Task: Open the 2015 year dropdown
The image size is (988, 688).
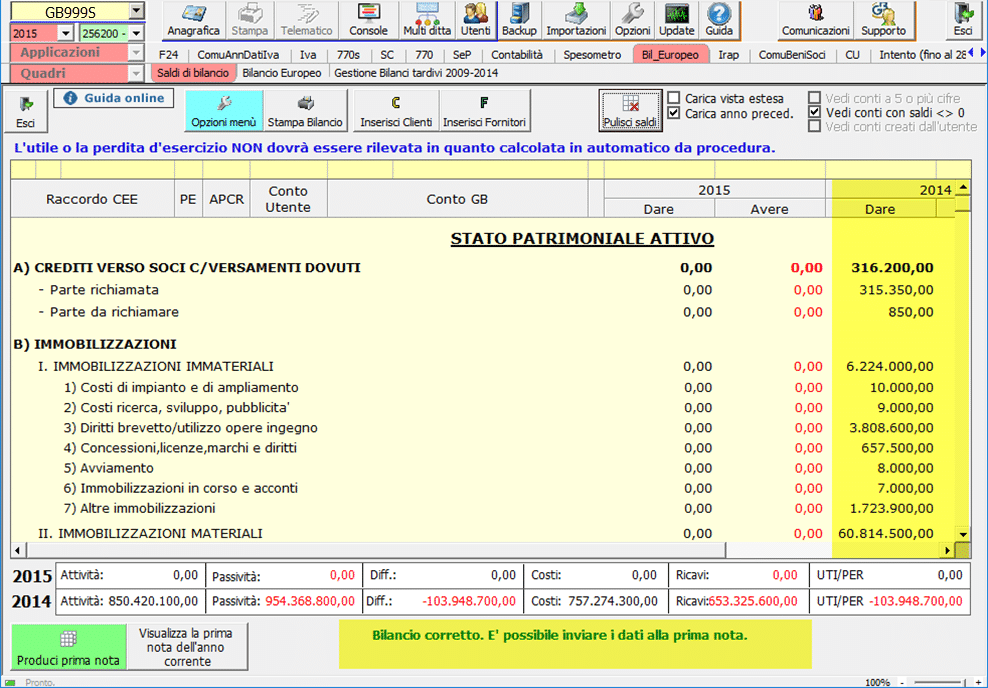Action: (68, 33)
